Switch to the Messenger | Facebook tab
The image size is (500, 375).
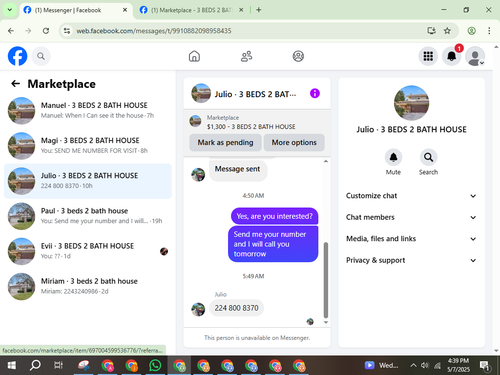coord(75,10)
